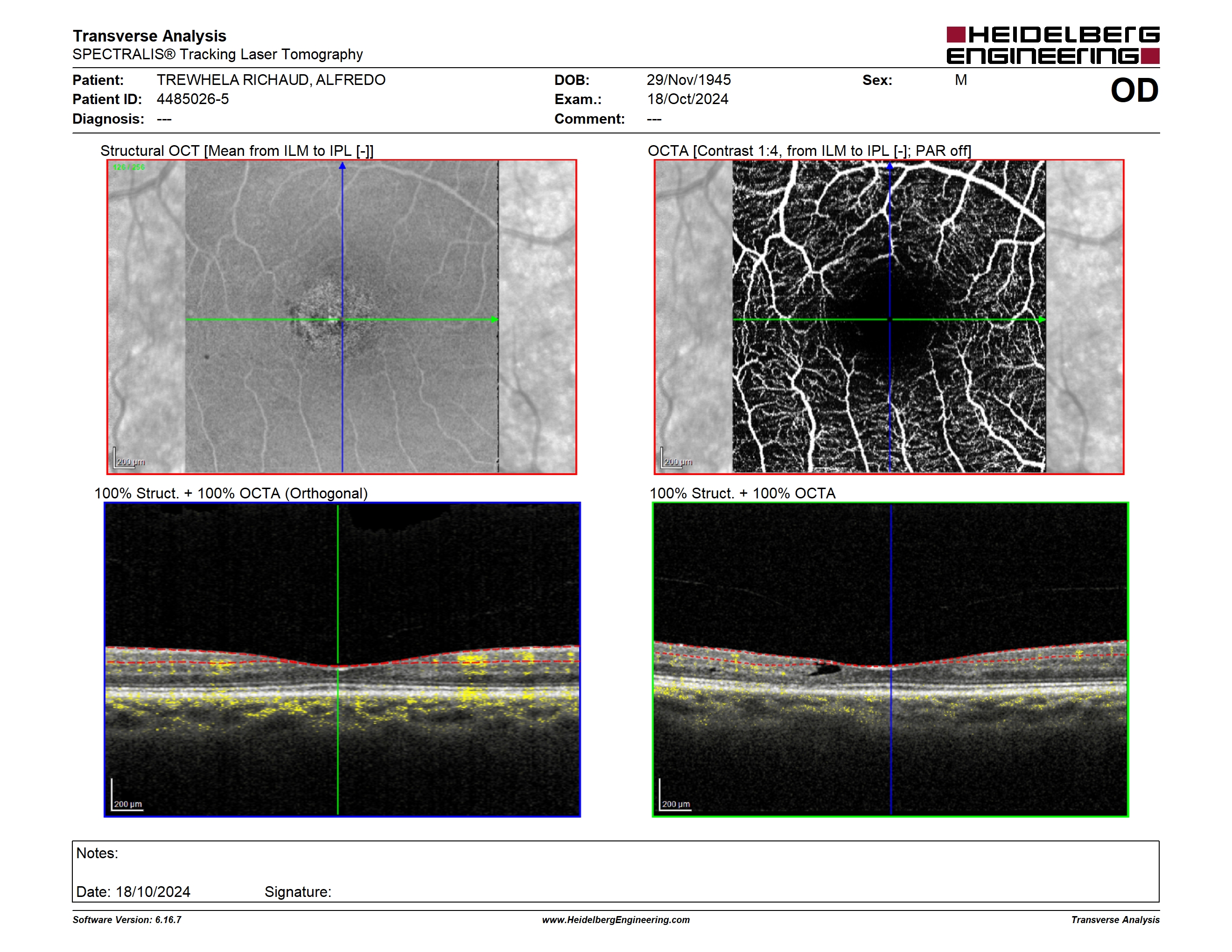
Task: Click the 'Diagnosis:' field label
Action: pyautogui.click(x=108, y=119)
